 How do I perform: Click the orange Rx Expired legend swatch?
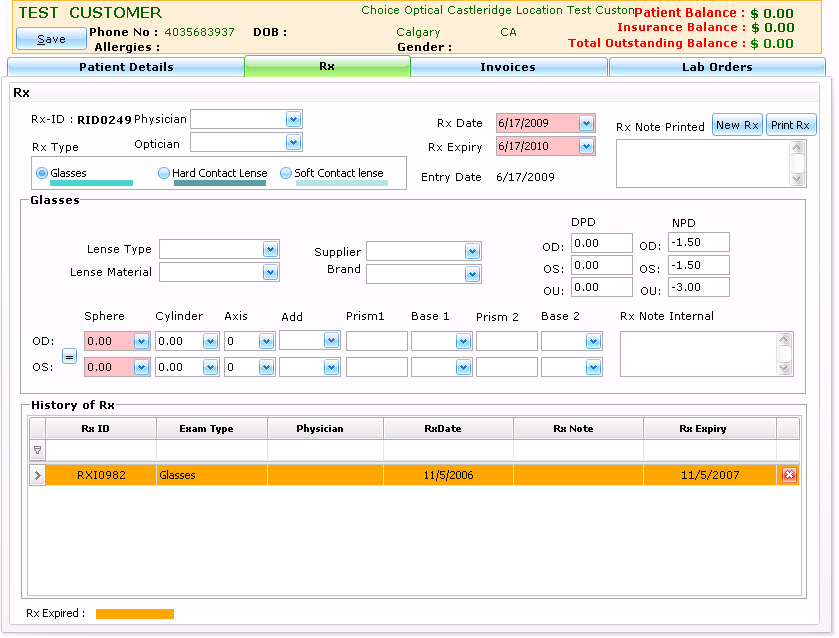[135, 614]
